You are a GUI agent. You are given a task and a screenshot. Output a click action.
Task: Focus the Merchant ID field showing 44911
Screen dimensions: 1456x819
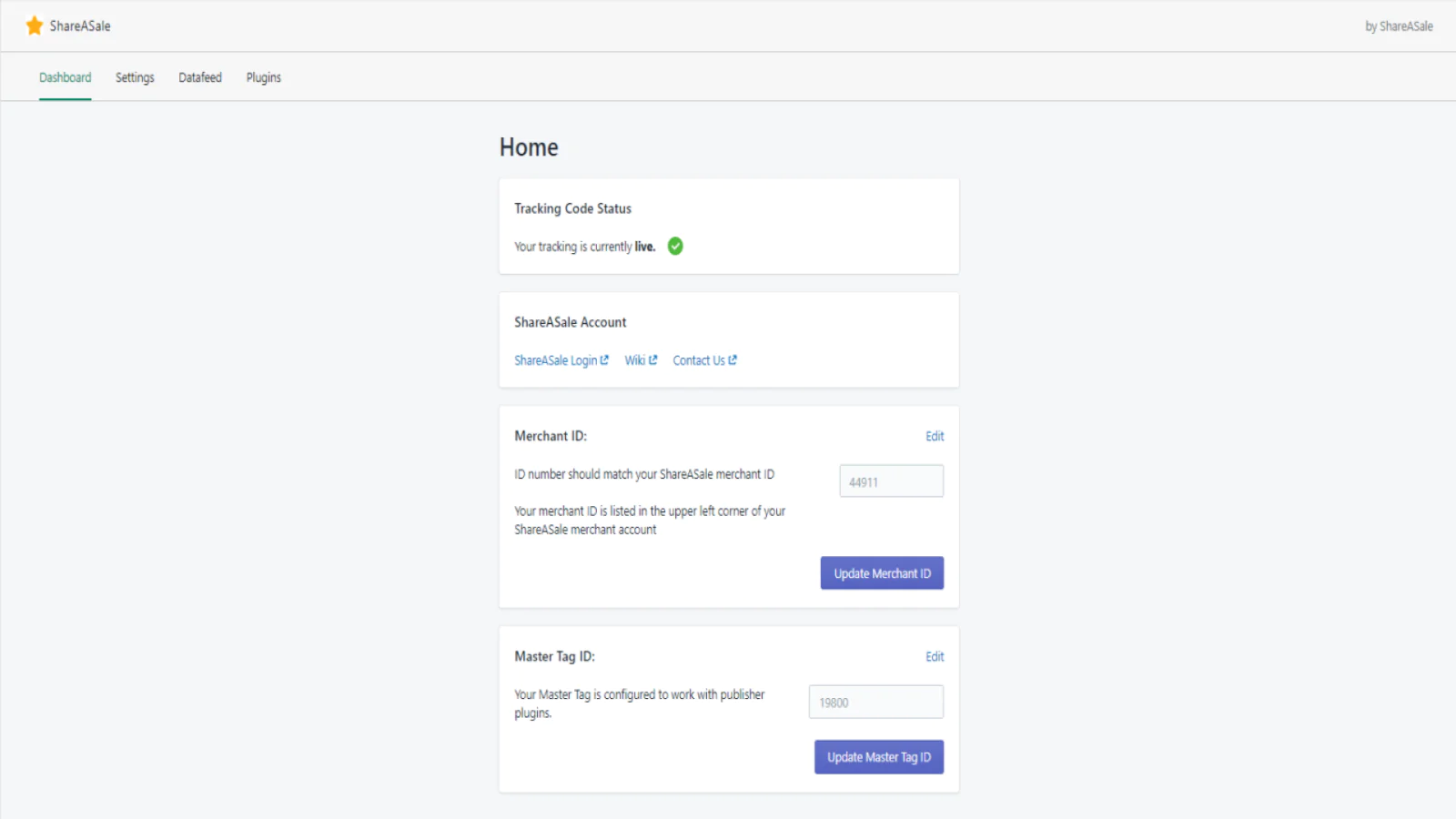pos(892,481)
